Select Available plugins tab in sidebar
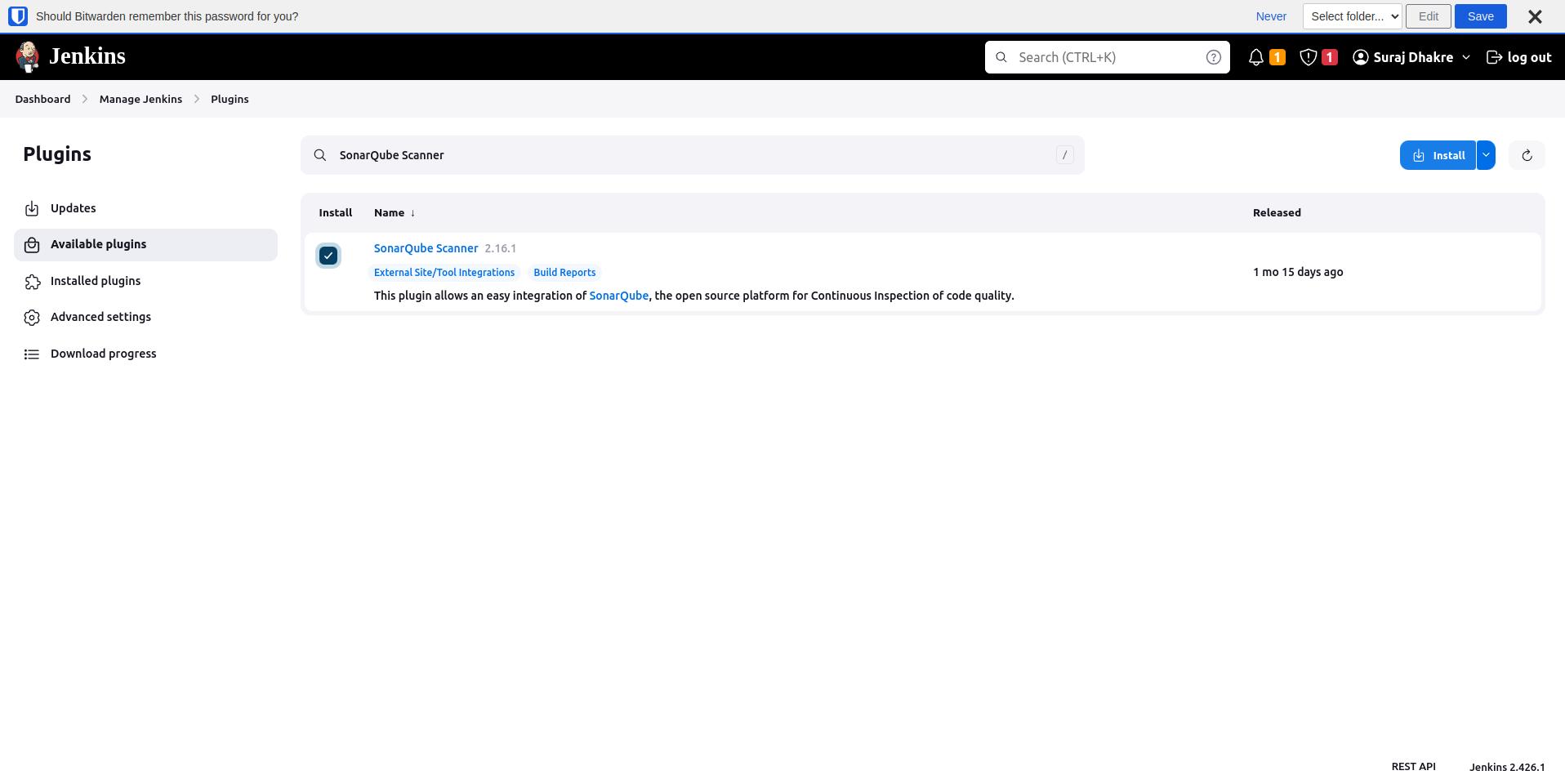 point(98,243)
